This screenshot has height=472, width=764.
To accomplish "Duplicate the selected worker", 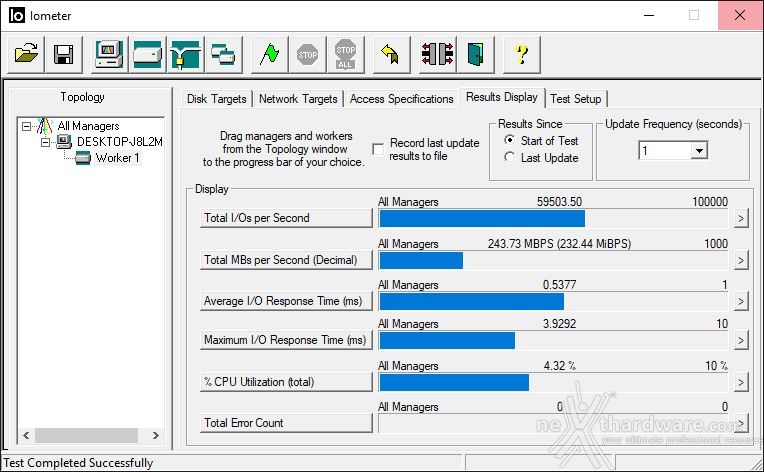I will tap(224, 54).
